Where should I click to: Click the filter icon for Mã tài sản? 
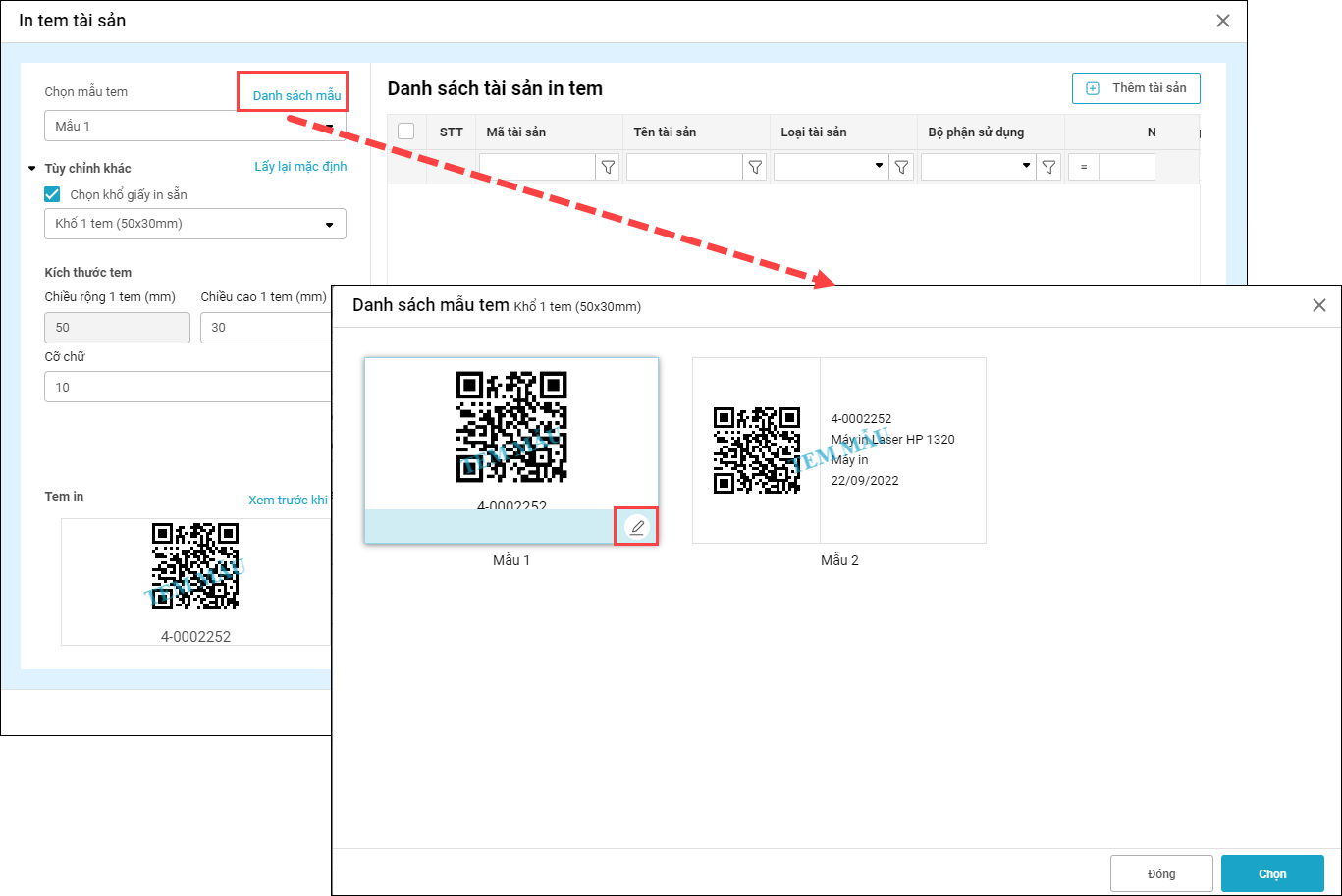tap(608, 168)
